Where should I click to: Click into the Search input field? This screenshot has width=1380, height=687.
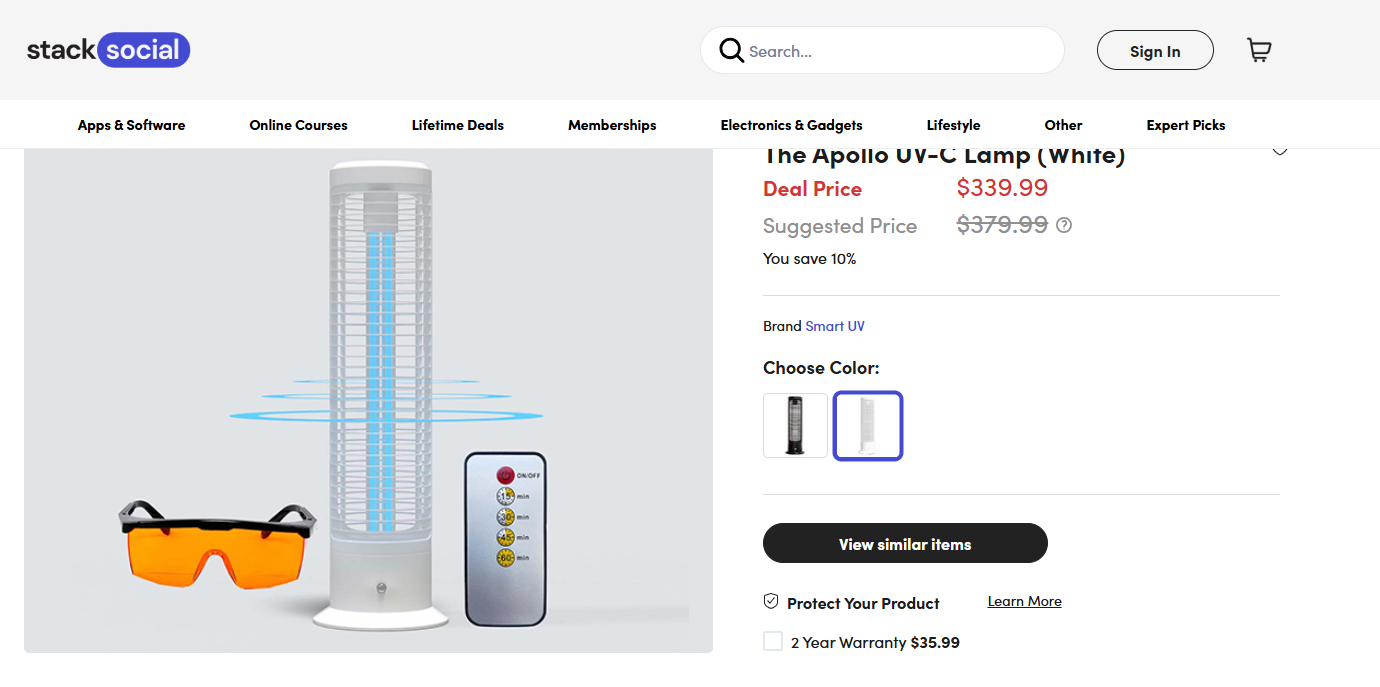tap(900, 51)
